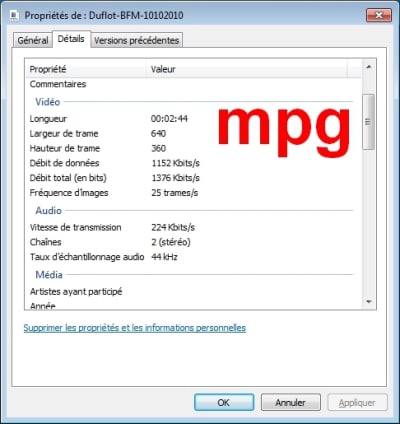Screen dimensions: 400x424
Task: Select the Taux d'échantillonnage audio label
Action: 87,257
